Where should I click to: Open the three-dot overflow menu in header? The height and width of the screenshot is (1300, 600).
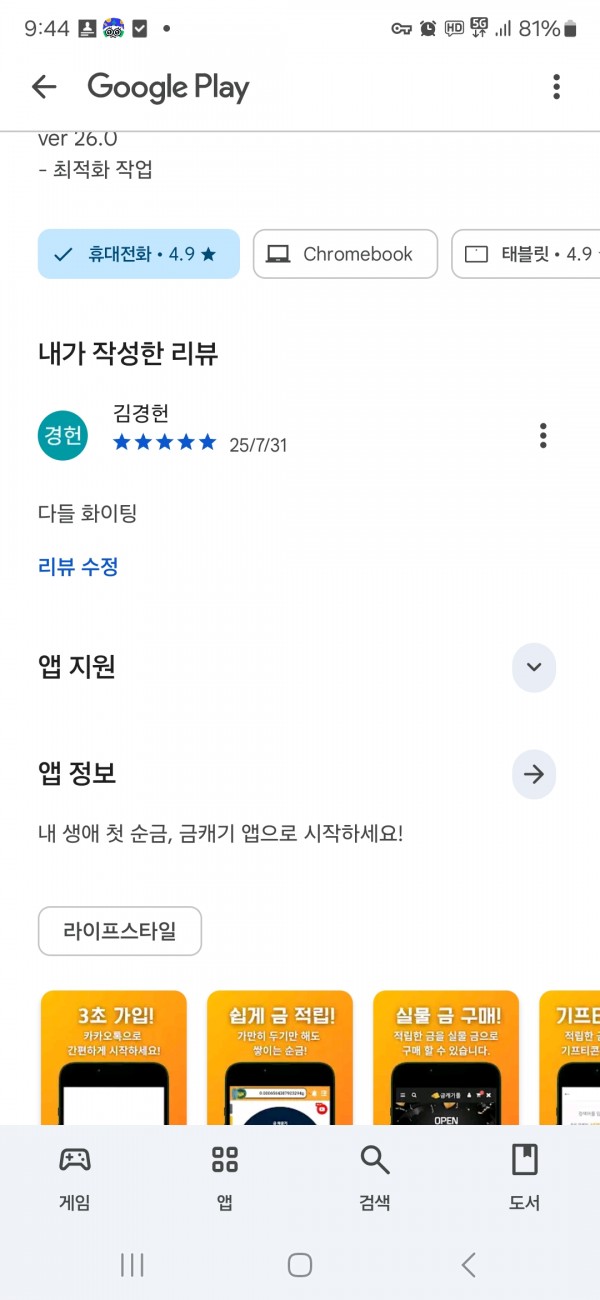557,87
